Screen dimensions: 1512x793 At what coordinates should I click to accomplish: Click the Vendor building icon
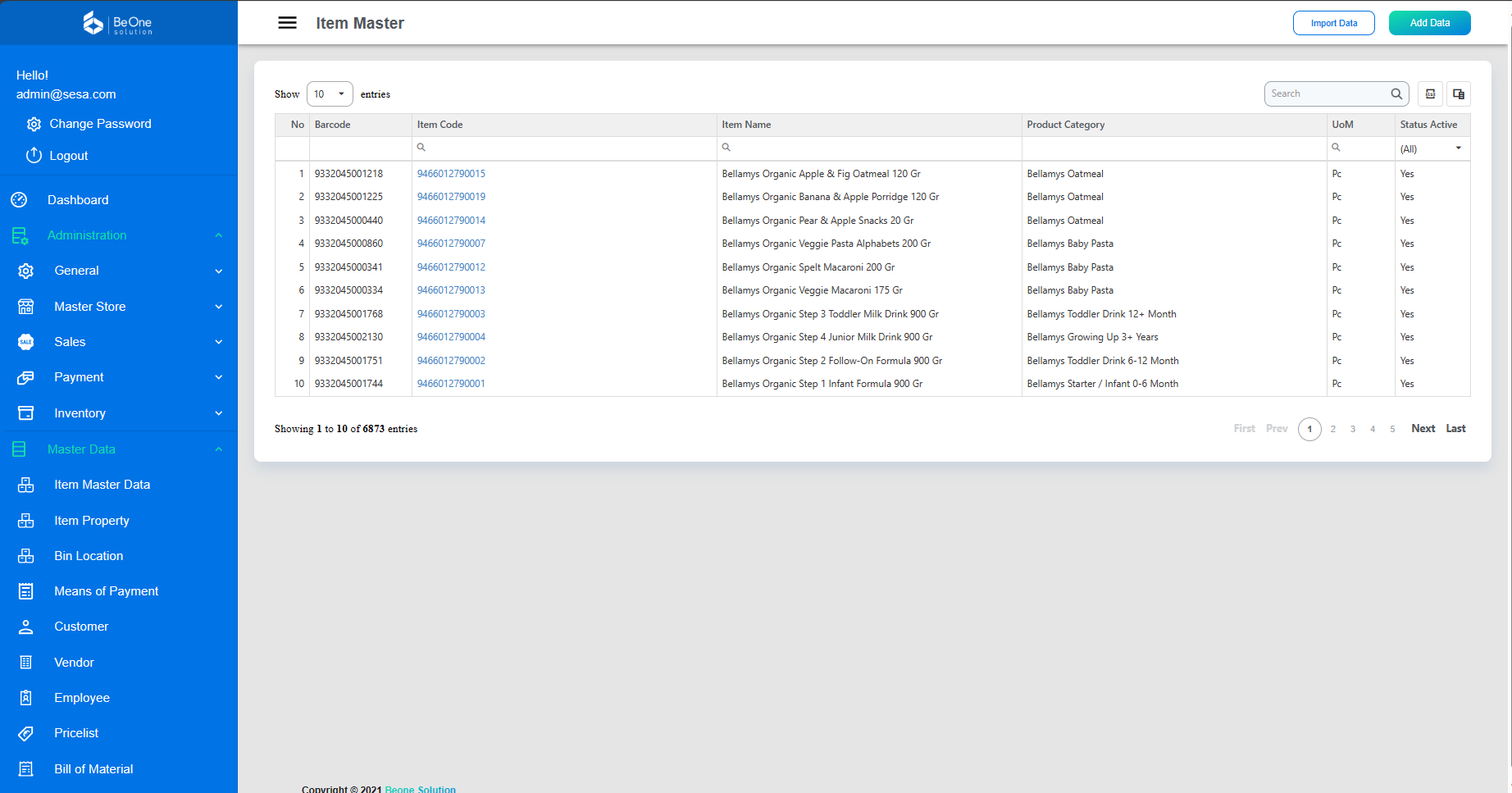tap(26, 663)
